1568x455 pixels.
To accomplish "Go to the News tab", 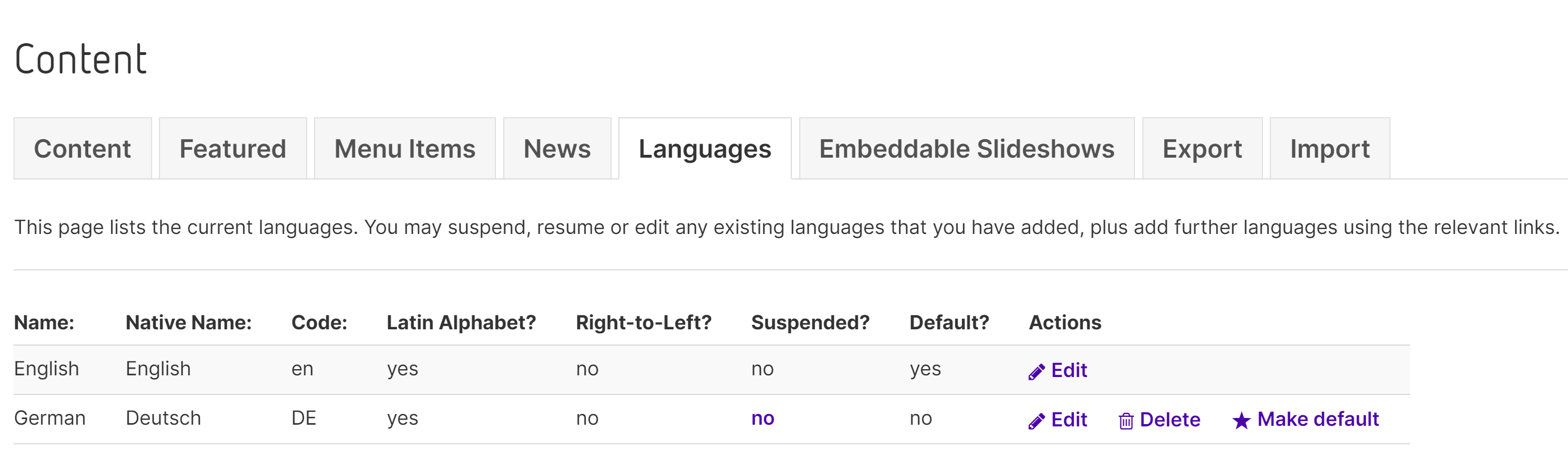I will pos(557,149).
